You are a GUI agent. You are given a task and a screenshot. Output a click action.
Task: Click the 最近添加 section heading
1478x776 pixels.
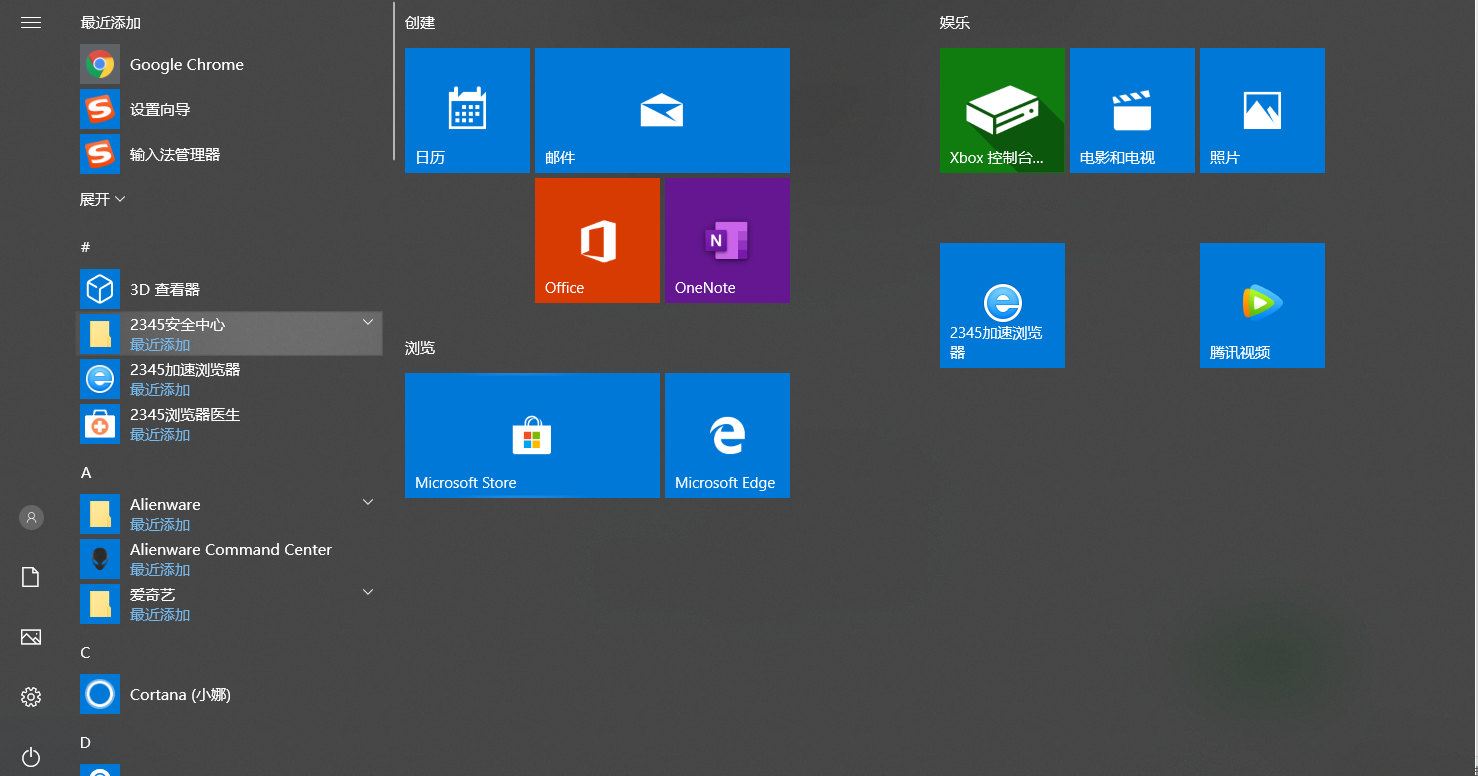[x=110, y=22]
